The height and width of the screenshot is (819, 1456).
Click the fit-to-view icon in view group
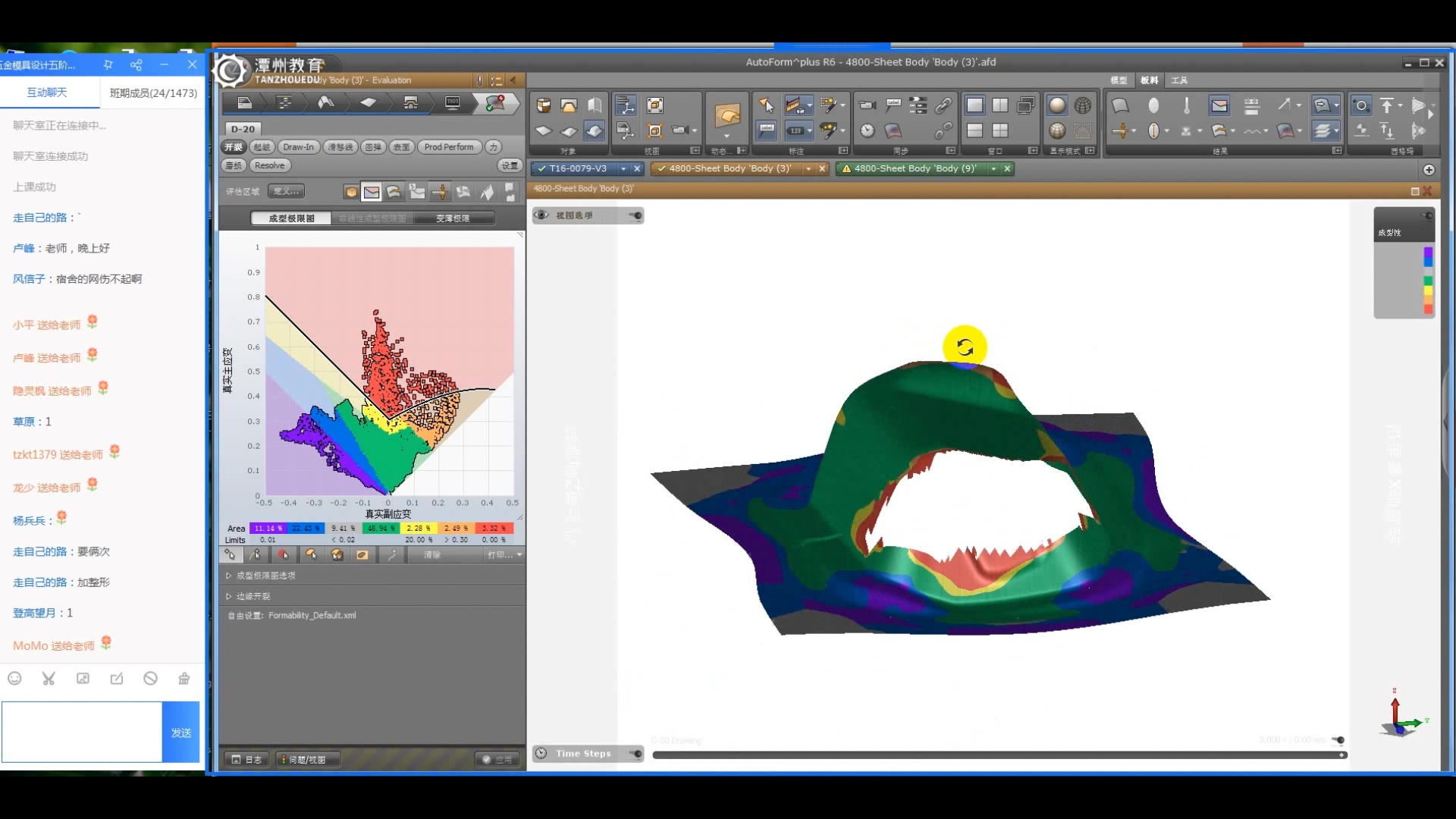(654, 105)
